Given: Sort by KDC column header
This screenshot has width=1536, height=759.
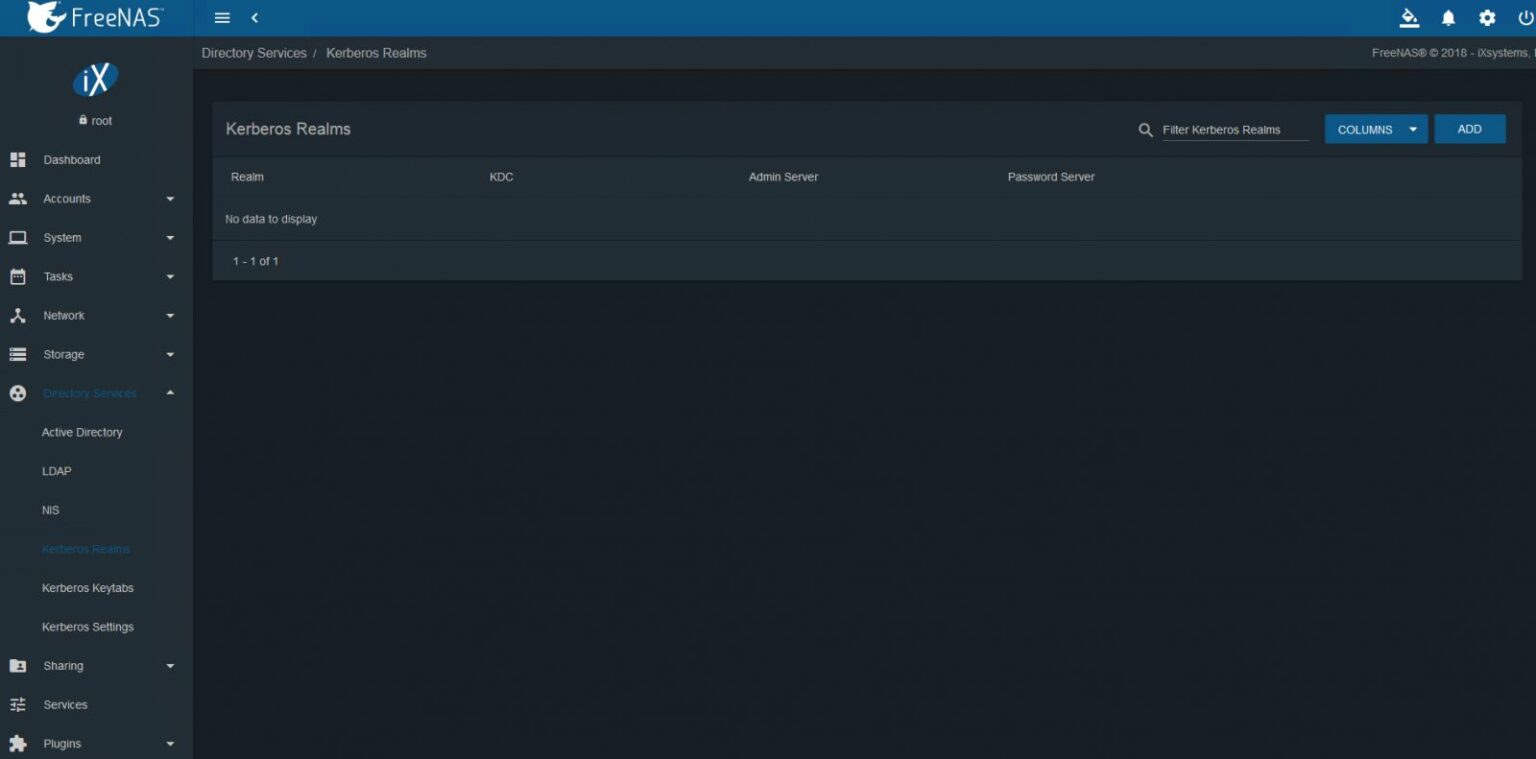Looking at the screenshot, I should pyautogui.click(x=501, y=177).
